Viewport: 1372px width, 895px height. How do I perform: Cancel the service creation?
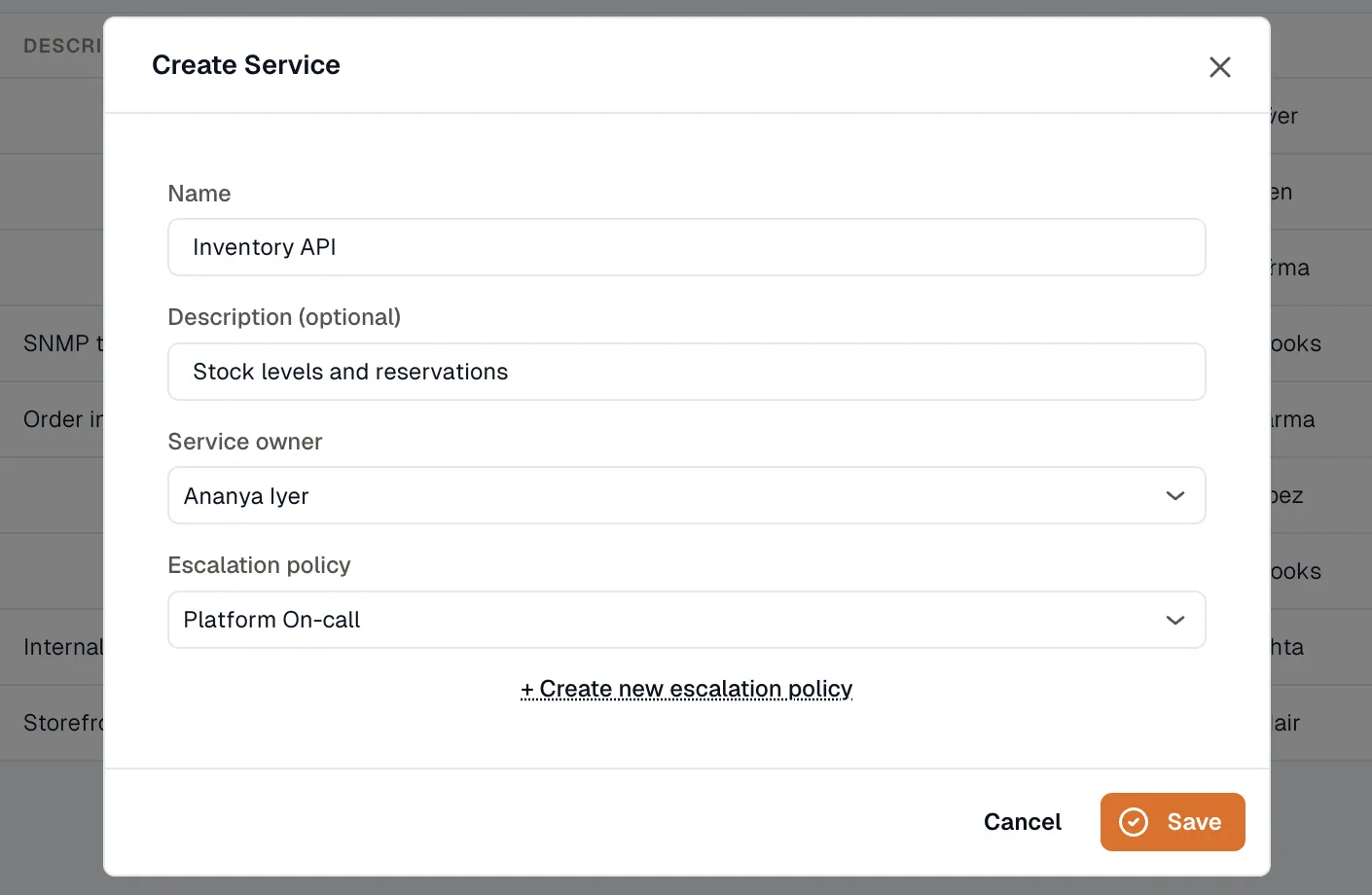coord(1022,822)
